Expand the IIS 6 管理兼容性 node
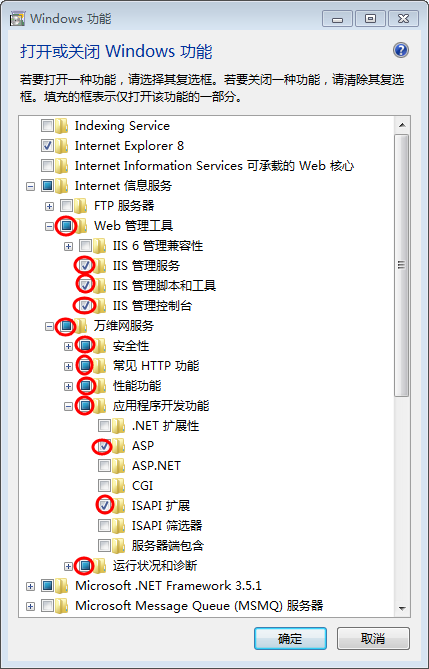This screenshot has height=669, width=429. click(x=68, y=246)
